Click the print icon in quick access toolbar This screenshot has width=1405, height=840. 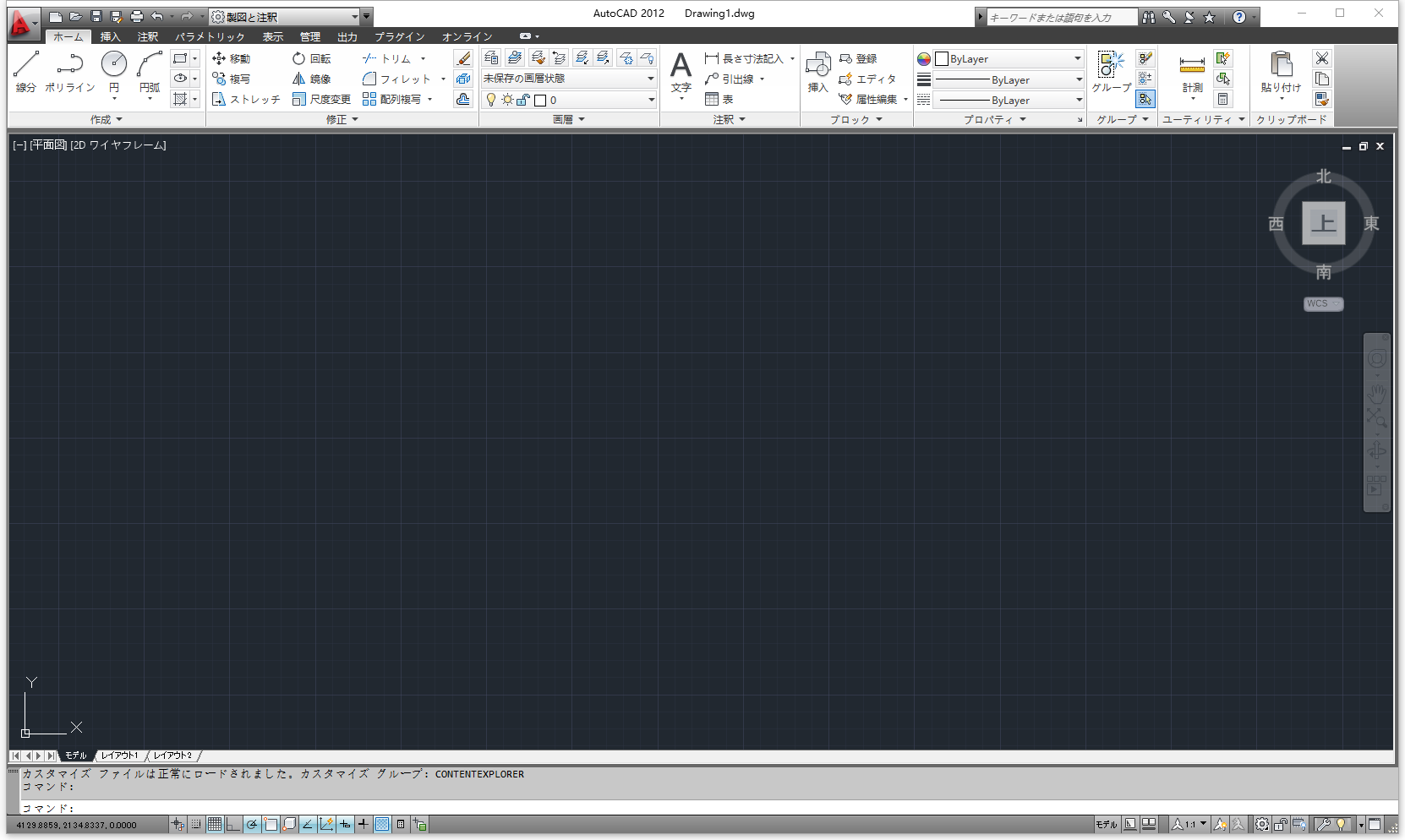pyautogui.click(x=136, y=17)
